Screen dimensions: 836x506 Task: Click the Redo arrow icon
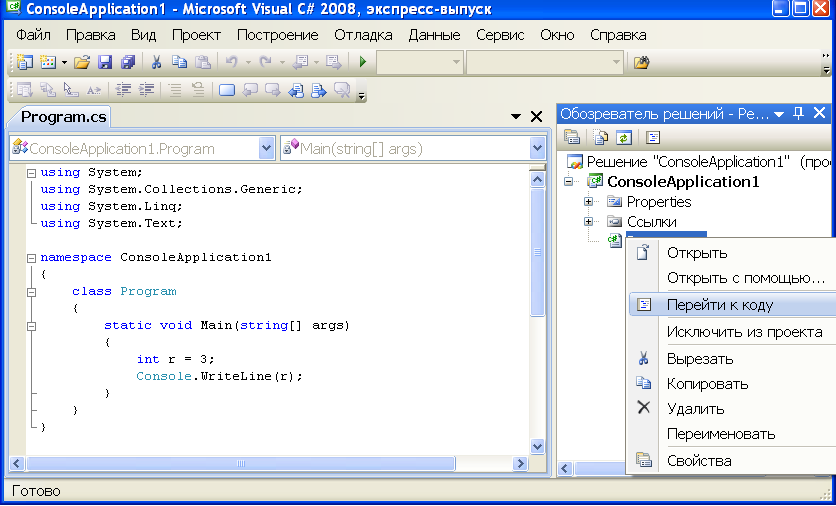(x=266, y=62)
